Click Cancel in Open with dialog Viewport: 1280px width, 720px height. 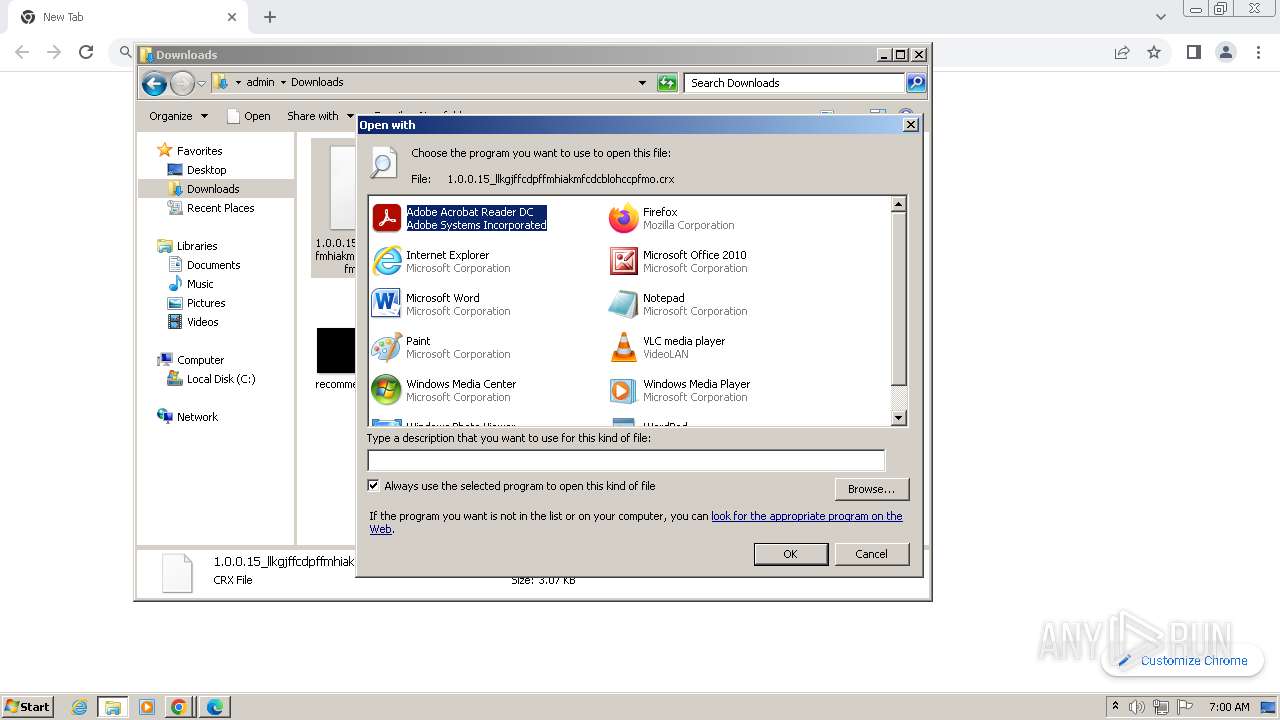click(871, 554)
